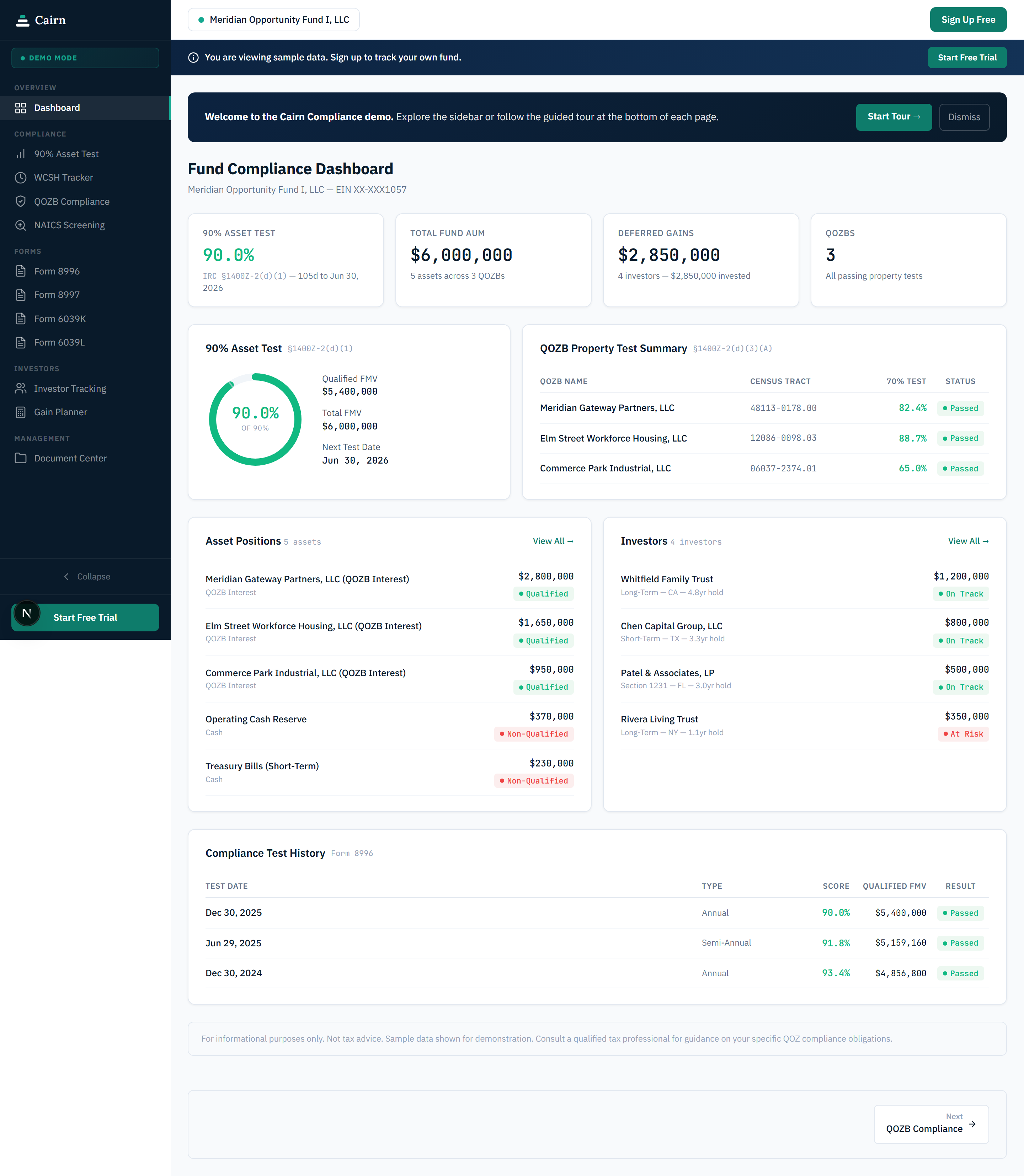The image size is (1024, 1176).
Task: Click the Document Center folder icon
Action: [21, 458]
